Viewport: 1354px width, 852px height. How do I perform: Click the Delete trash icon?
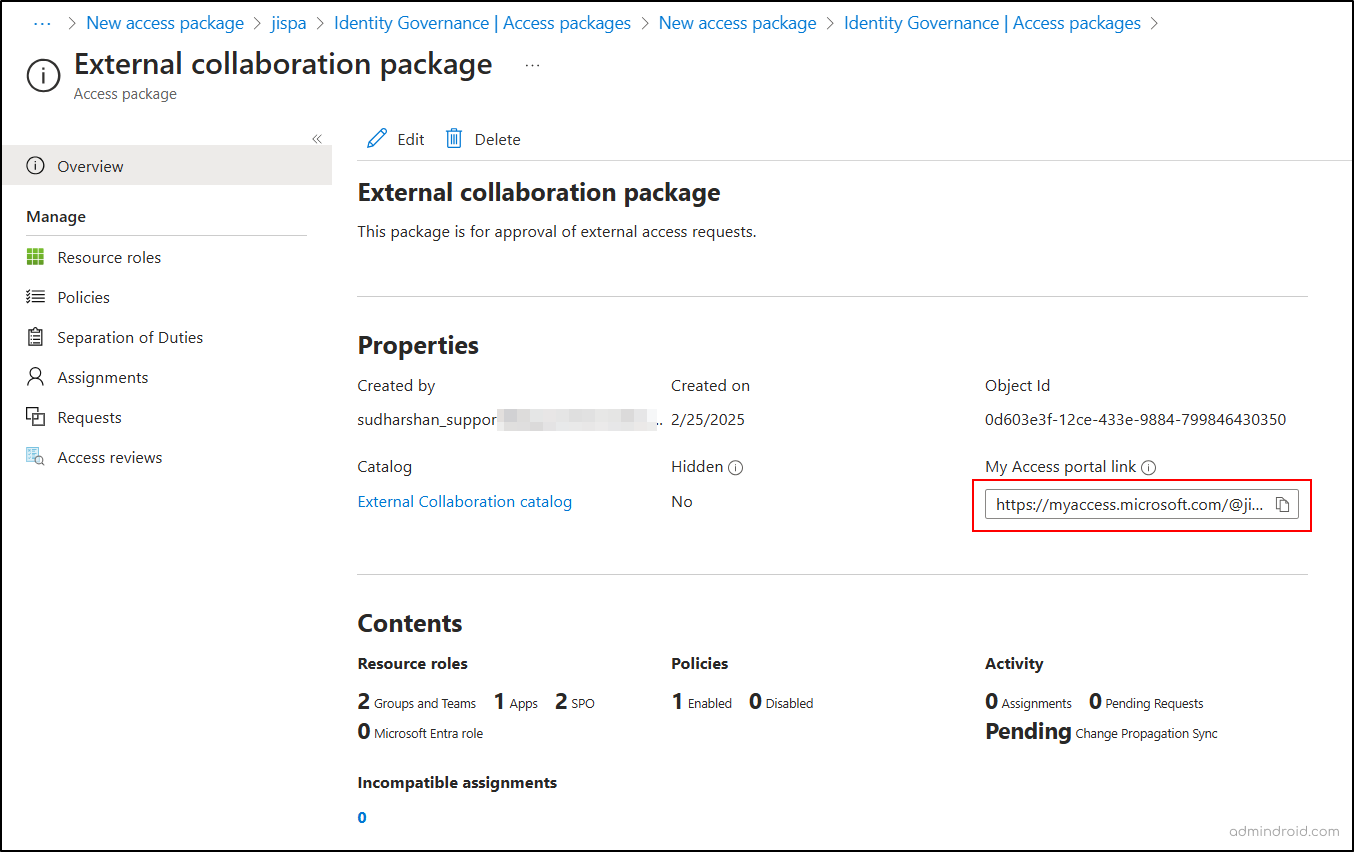pos(454,138)
